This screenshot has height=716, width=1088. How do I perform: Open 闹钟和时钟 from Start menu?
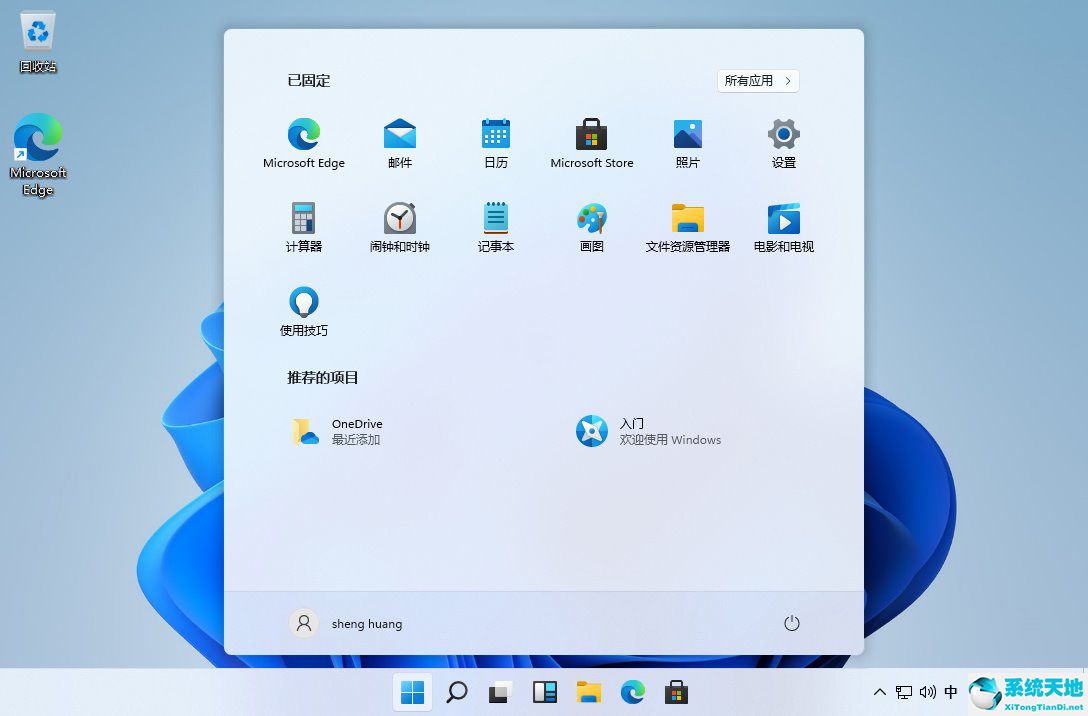[399, 225]
